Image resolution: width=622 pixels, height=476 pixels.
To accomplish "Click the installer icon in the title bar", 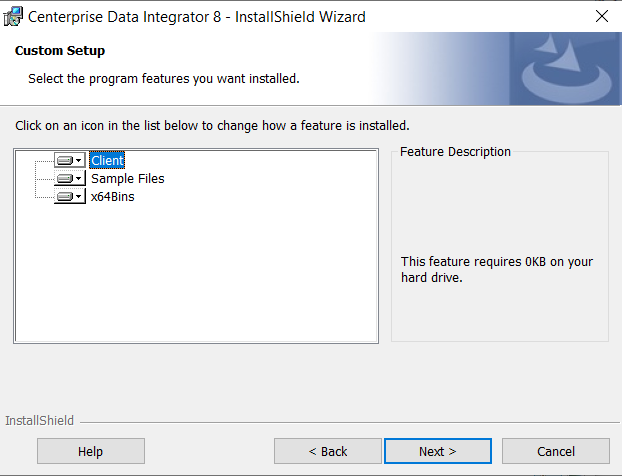I will pyautogui.click(x=14, y=16).
